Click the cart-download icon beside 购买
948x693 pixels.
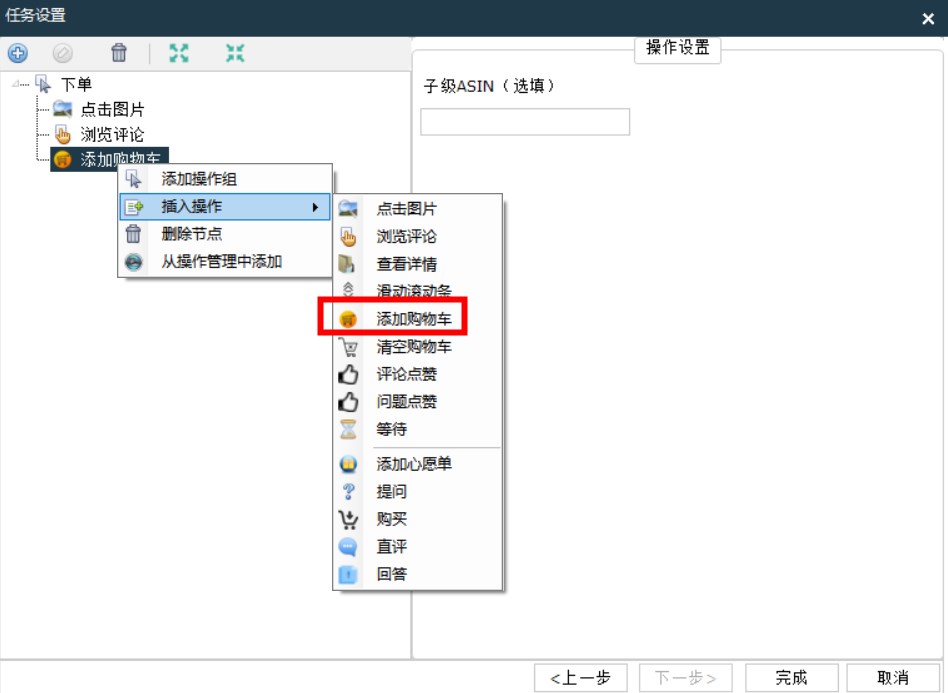(x=348, y=519)
